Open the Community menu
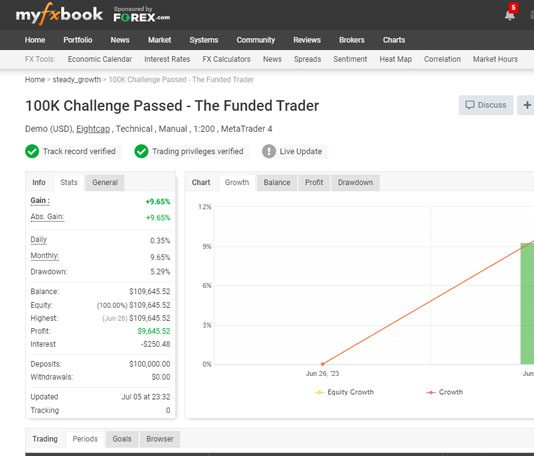The image size is (534, 456). 256,40
